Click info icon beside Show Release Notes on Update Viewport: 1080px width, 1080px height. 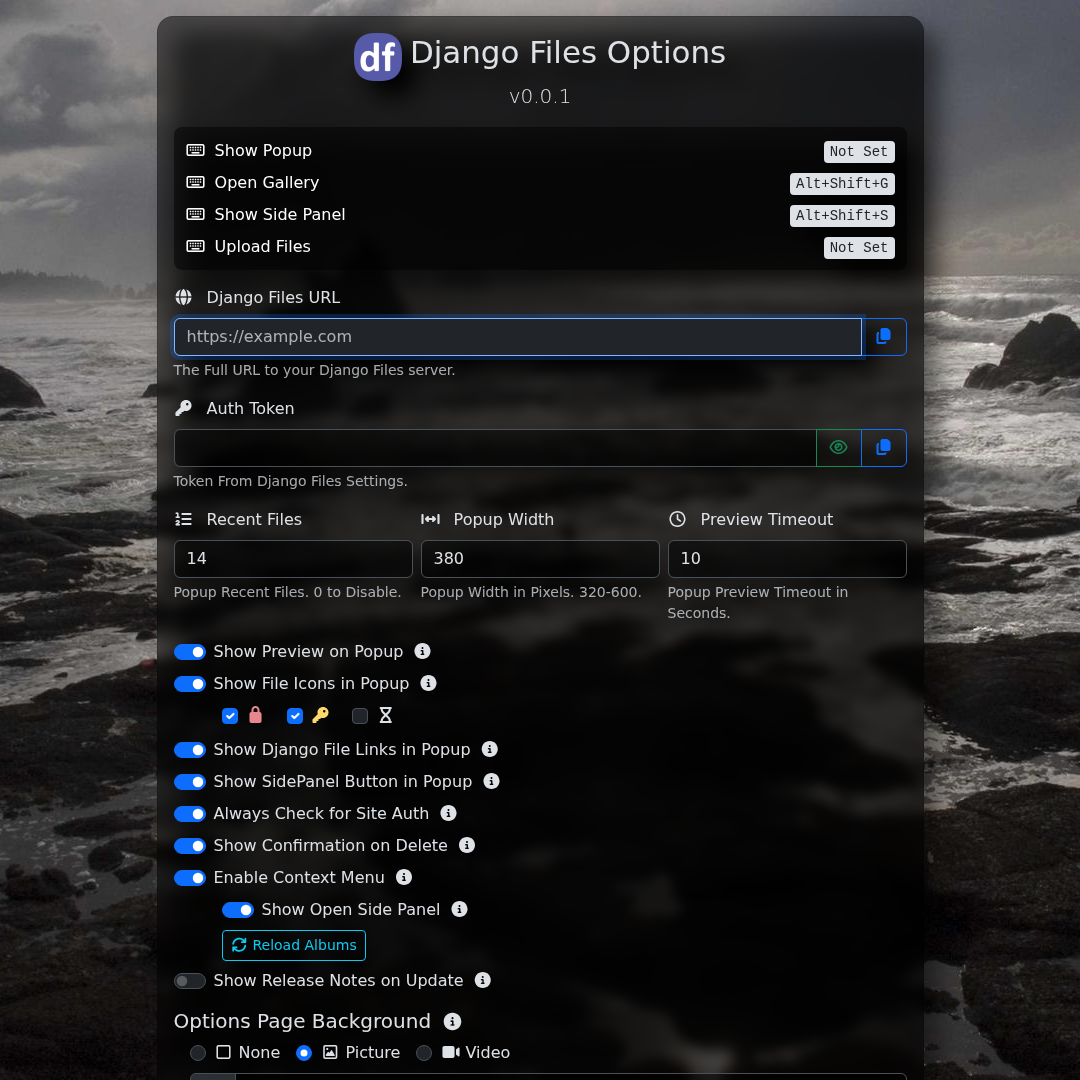coord(483,980)
